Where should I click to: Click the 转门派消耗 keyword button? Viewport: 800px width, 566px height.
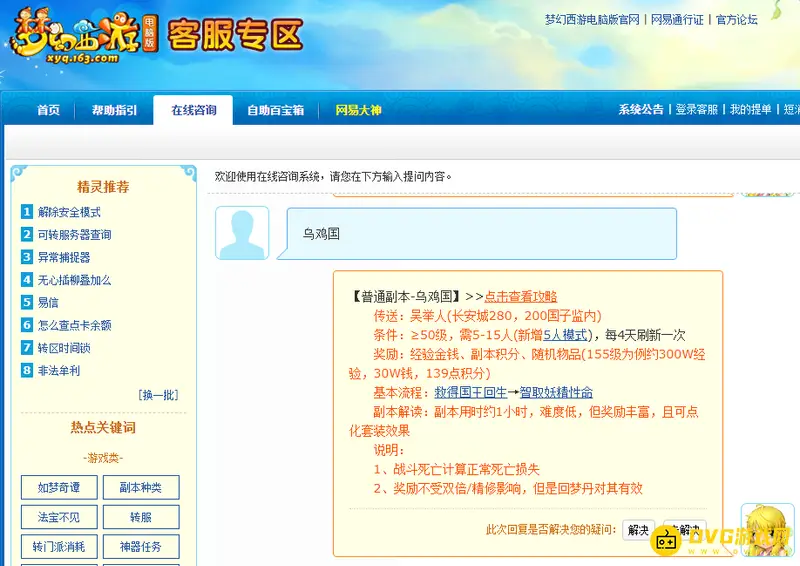pos(59,547)
